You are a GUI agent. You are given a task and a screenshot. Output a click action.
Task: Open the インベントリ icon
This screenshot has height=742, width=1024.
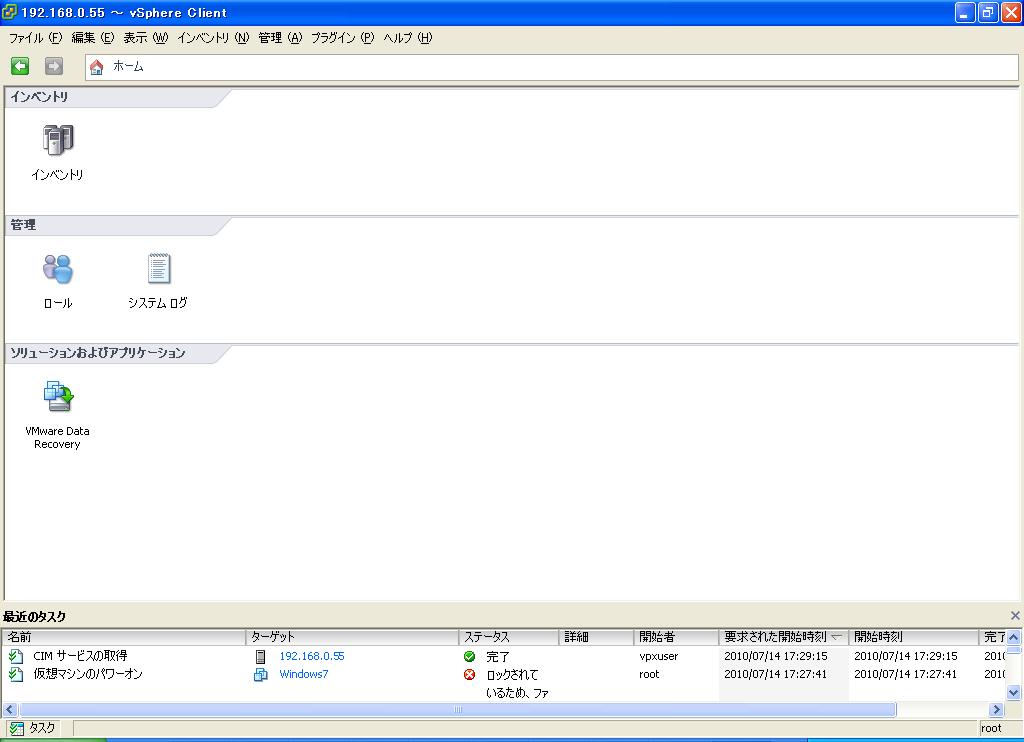tap(58, 140)
